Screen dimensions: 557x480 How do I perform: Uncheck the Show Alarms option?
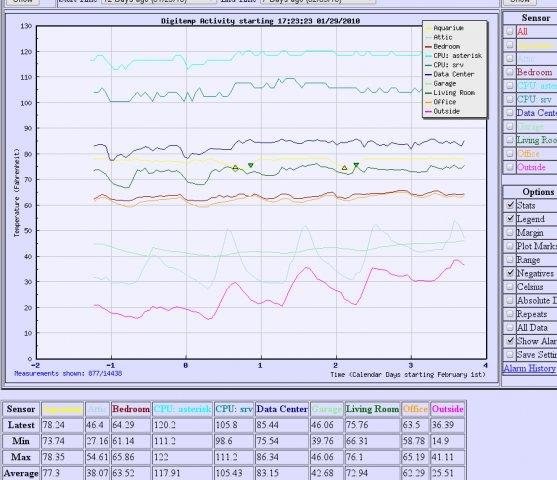click(x=510, y=341)
